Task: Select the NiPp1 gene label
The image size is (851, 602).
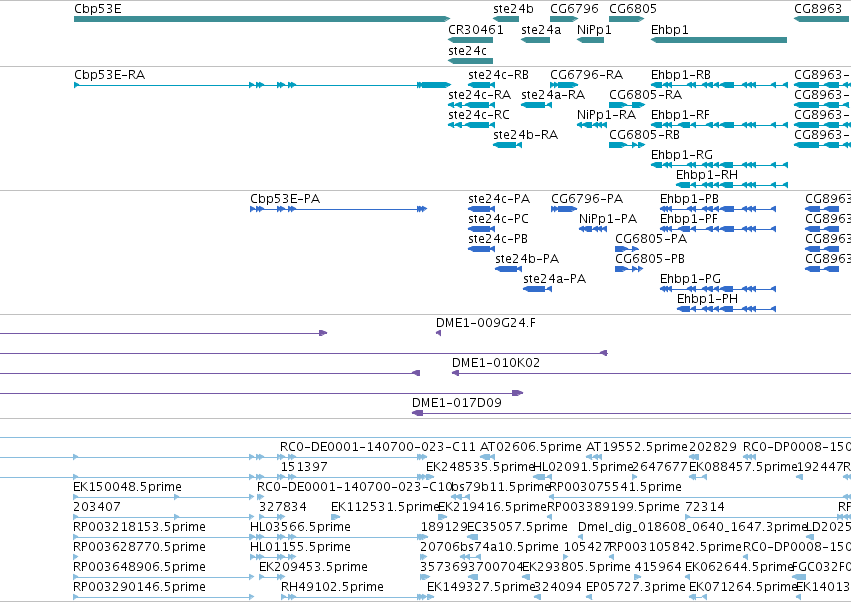Action: tap(594, 29)
